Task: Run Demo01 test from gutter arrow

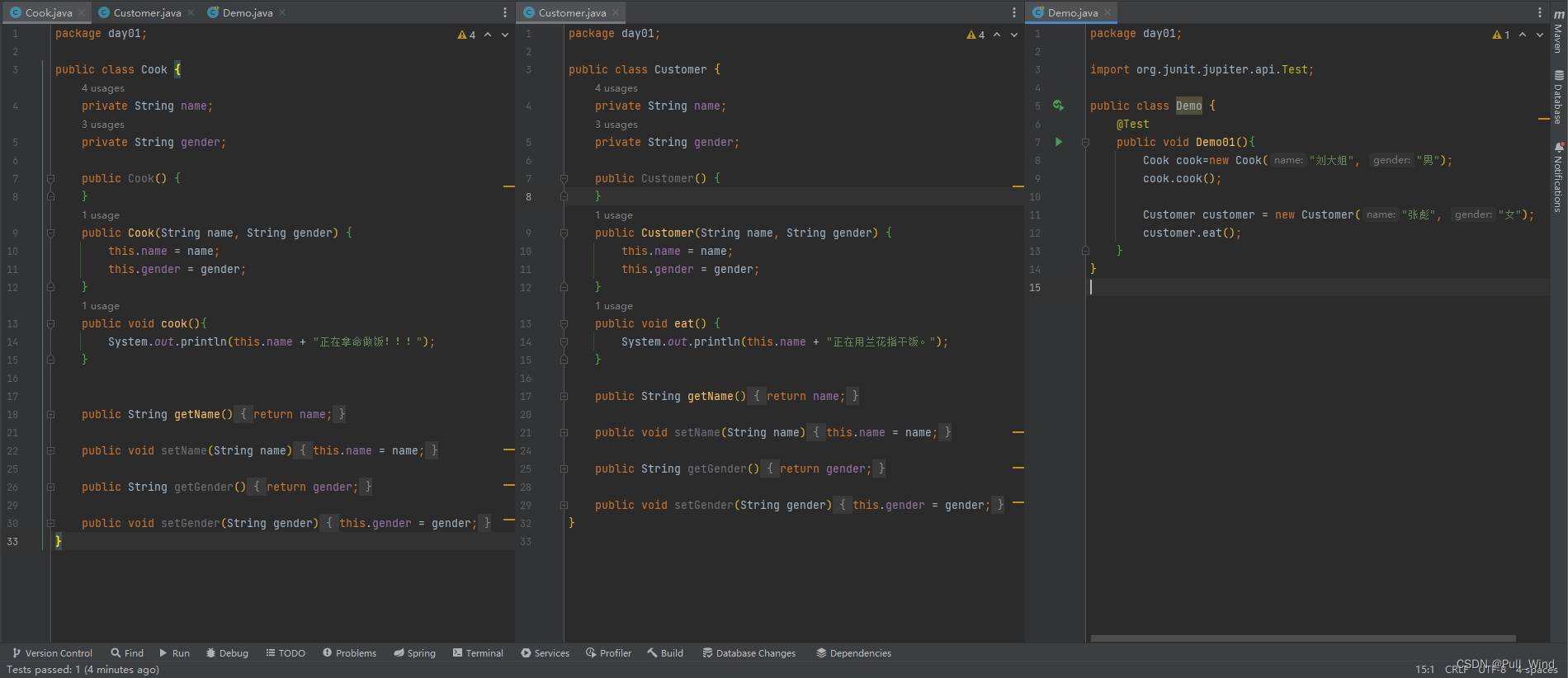Action: [1059, 142]
